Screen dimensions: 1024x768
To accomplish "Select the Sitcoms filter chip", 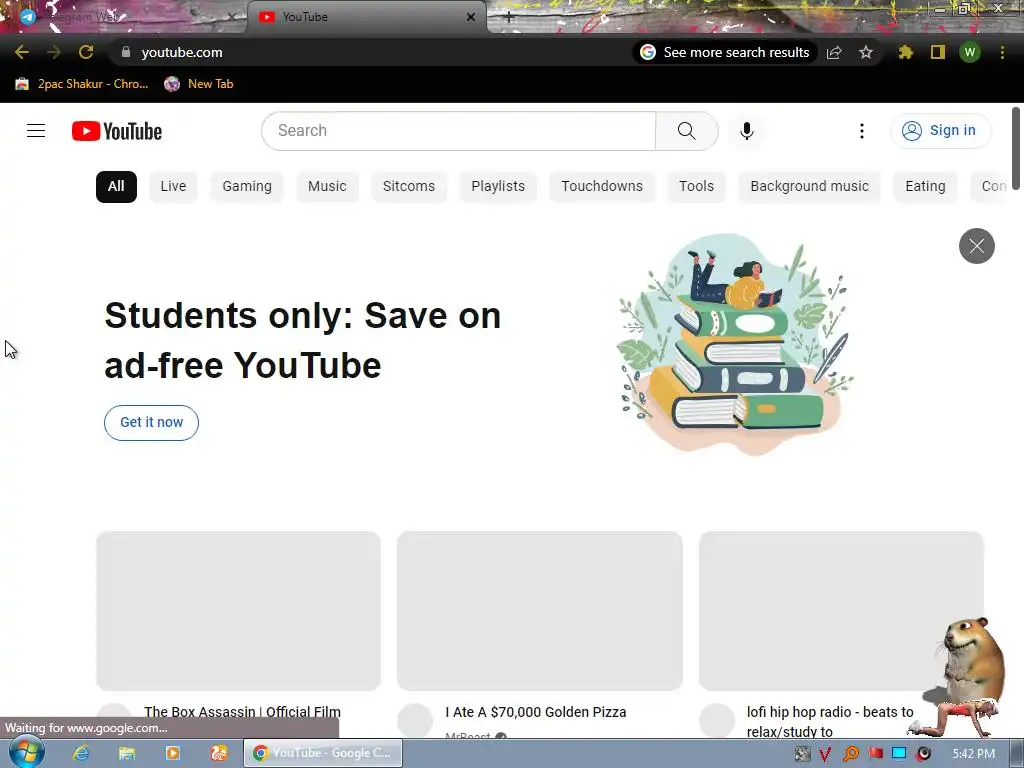I will point(409,186).
